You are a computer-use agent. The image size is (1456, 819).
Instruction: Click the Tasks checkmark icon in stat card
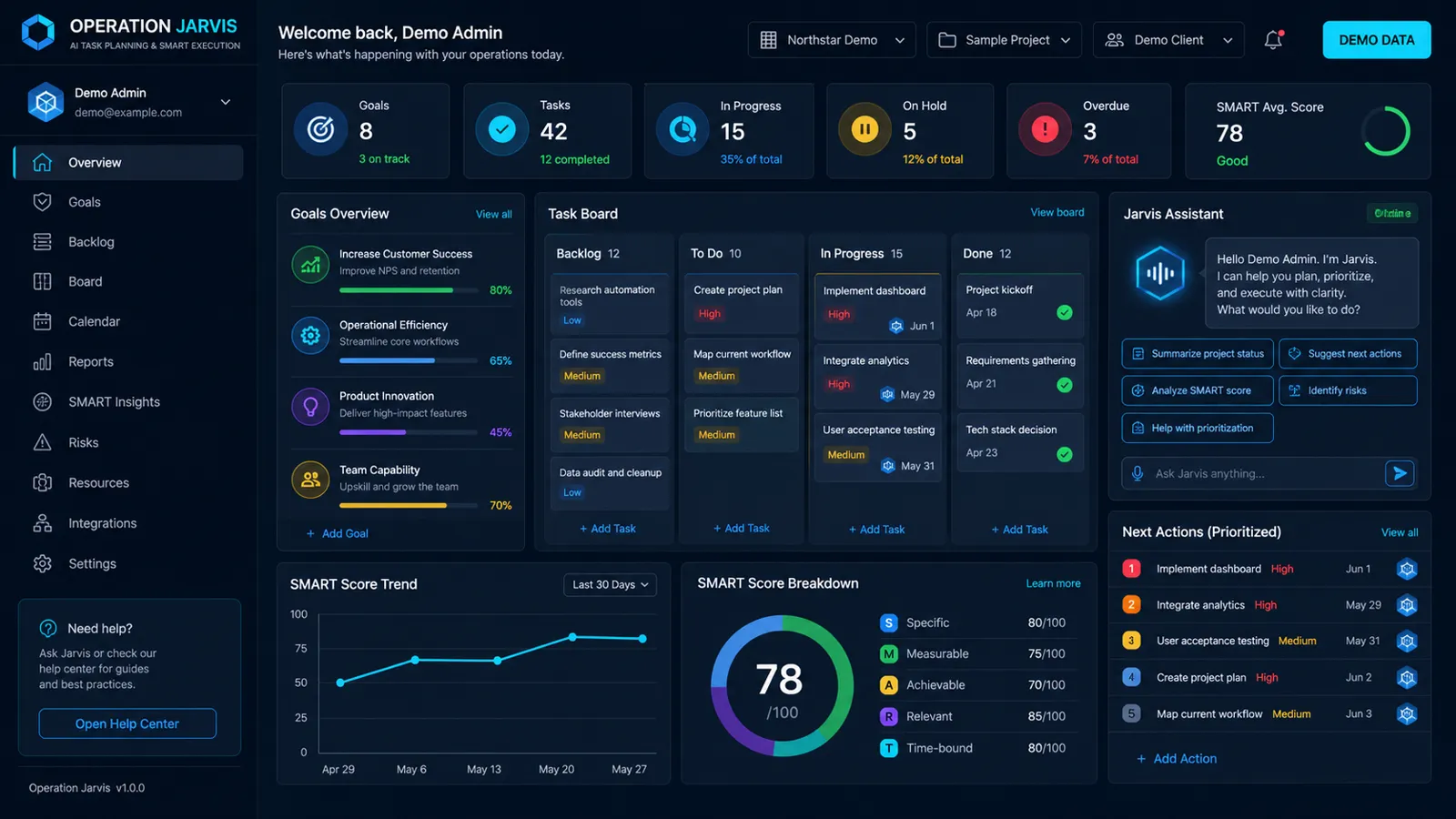pos(501,130)
